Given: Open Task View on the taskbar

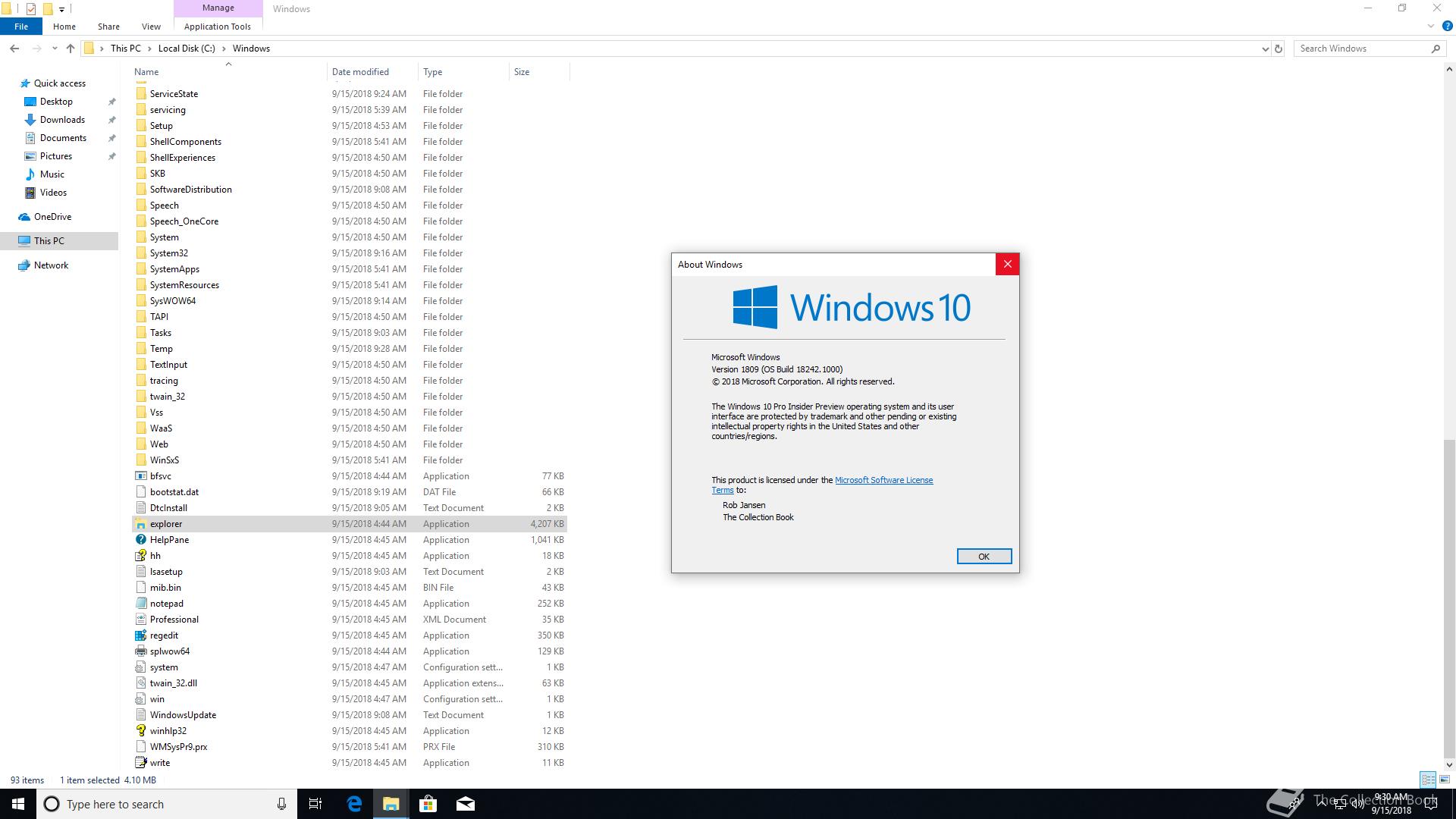Looking at the screenshot, I should [315, 804].
